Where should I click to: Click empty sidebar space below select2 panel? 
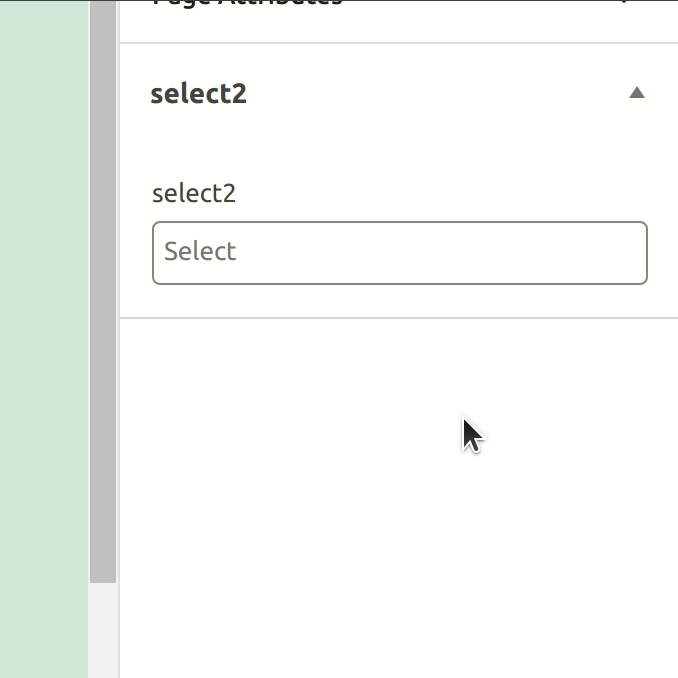399,497
